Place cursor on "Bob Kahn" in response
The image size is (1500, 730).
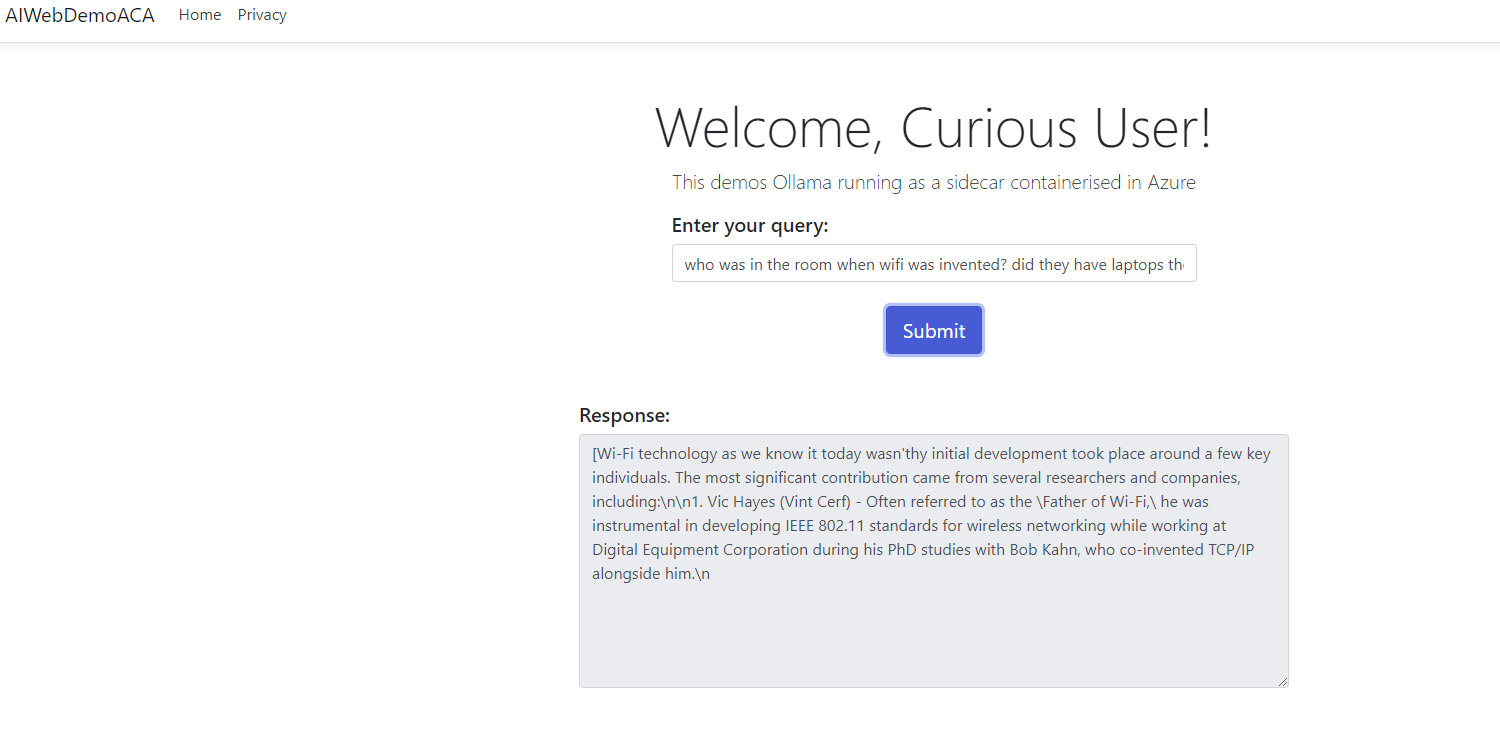pyautogui.click(x=1046, y=550)
